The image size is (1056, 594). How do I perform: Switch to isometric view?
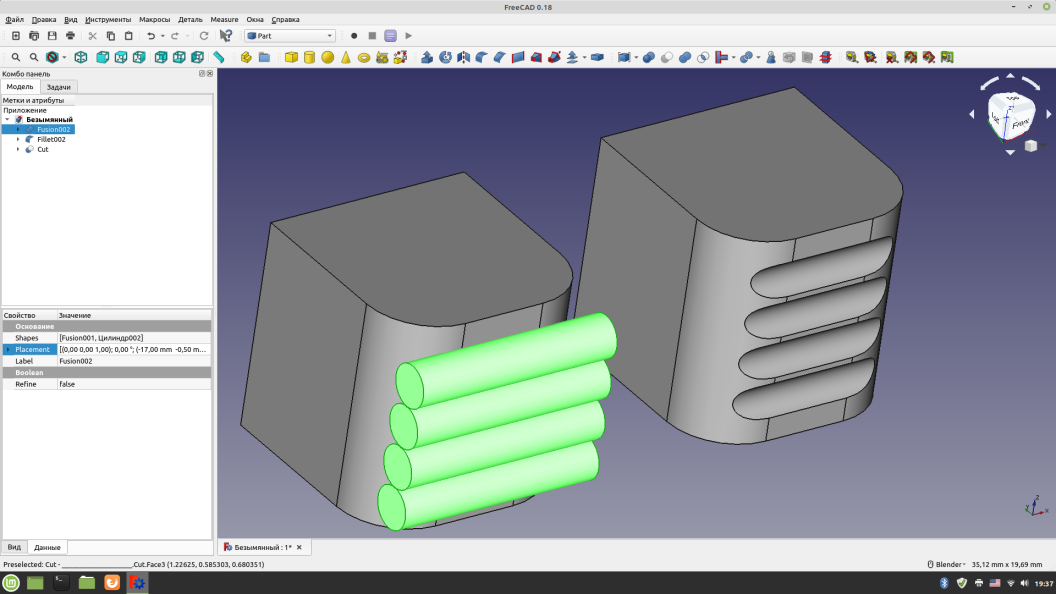[x=81, y=57]
